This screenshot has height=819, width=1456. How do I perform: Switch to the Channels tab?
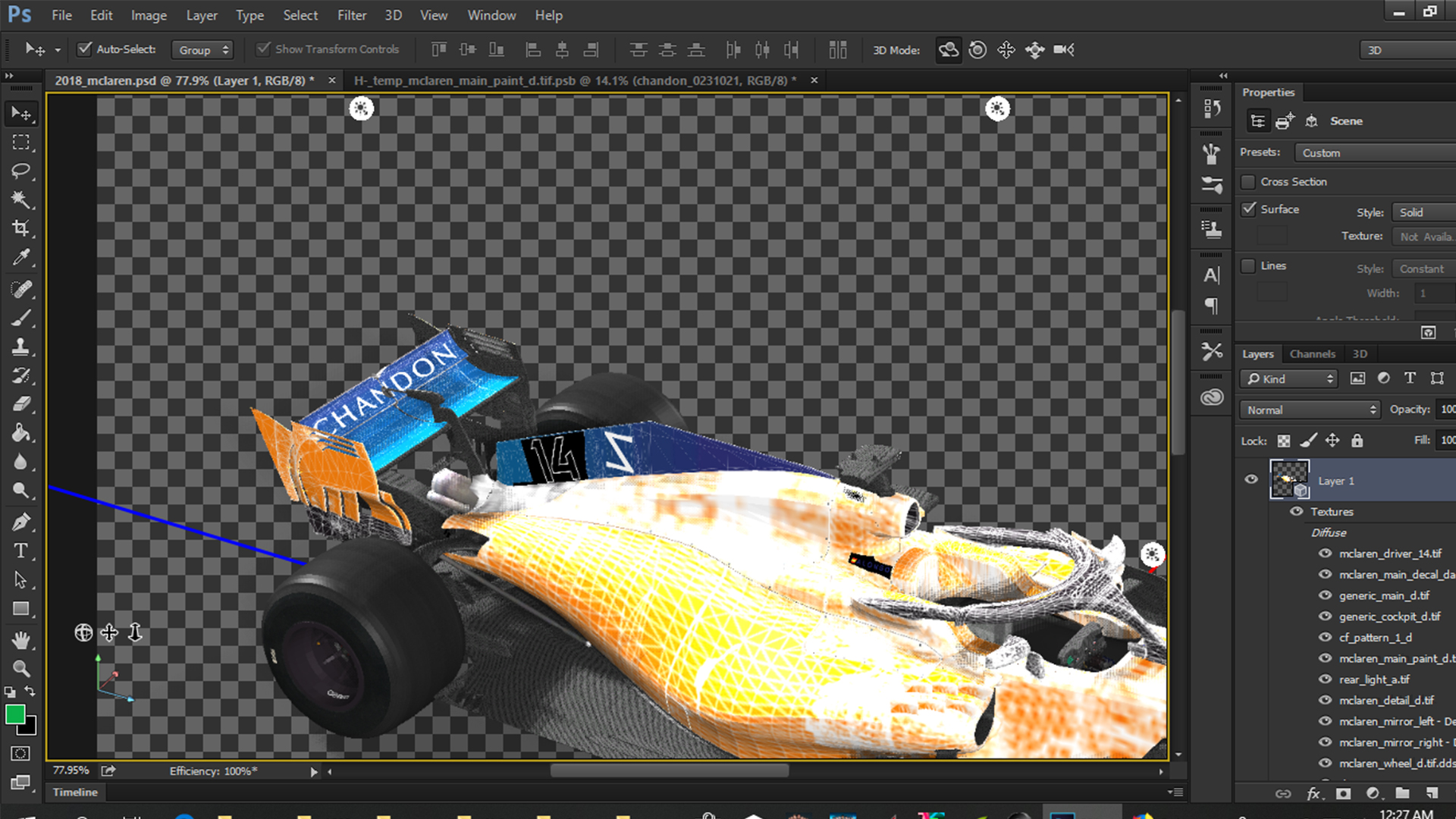coord(1312,354)
